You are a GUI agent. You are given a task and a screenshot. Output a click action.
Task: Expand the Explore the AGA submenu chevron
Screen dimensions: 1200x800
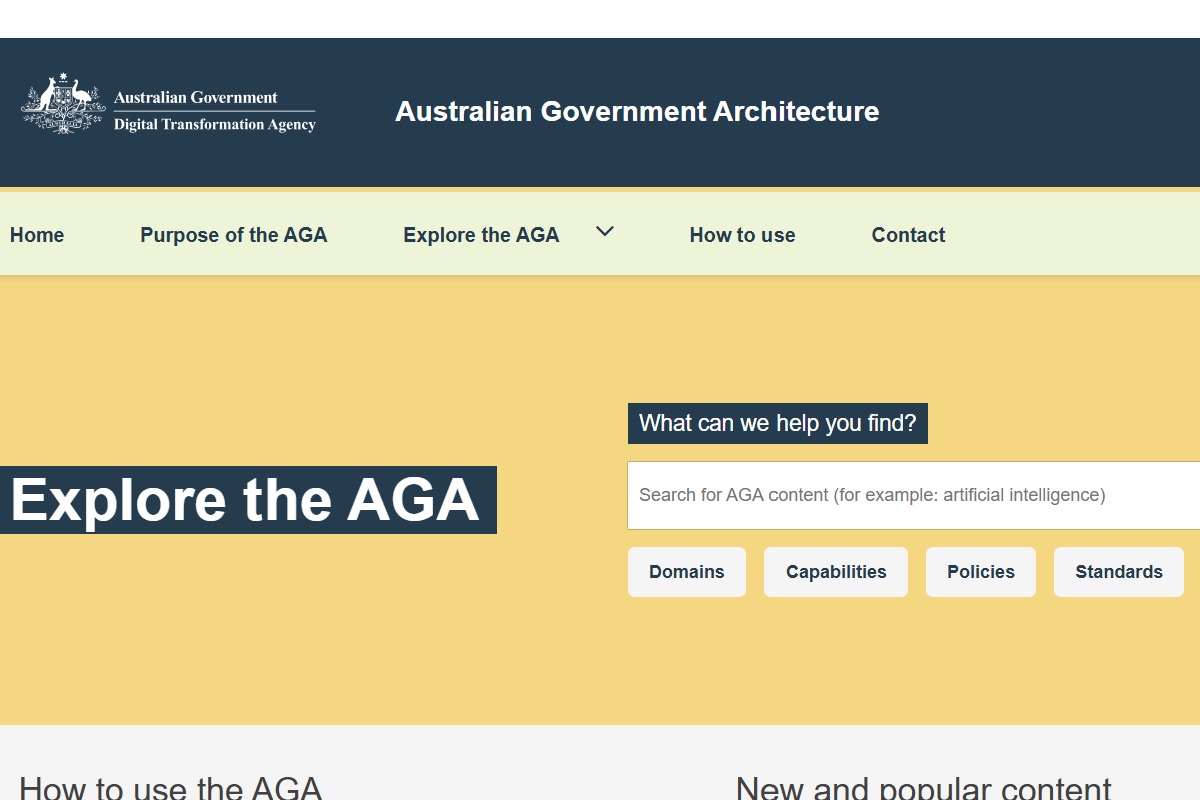(605, 232)
